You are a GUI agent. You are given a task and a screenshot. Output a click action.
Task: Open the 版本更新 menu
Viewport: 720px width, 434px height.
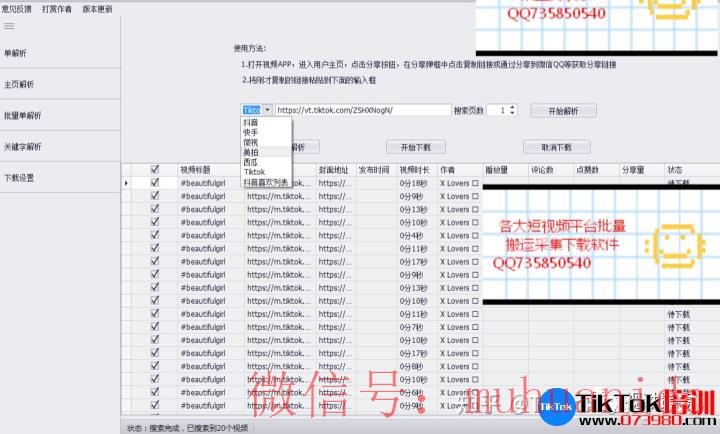pos(97,9)
